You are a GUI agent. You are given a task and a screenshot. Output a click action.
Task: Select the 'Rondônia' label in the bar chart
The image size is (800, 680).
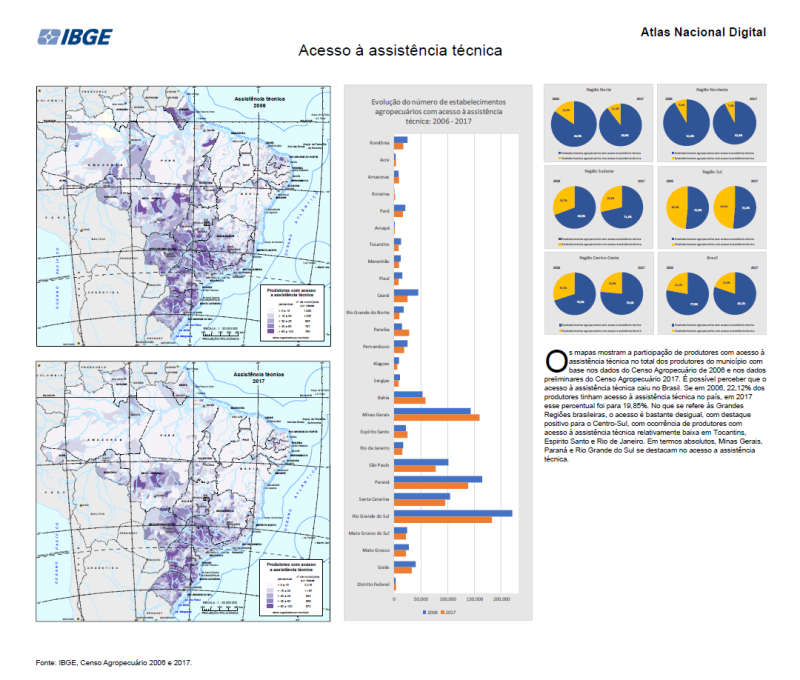(x=379, y=143)
